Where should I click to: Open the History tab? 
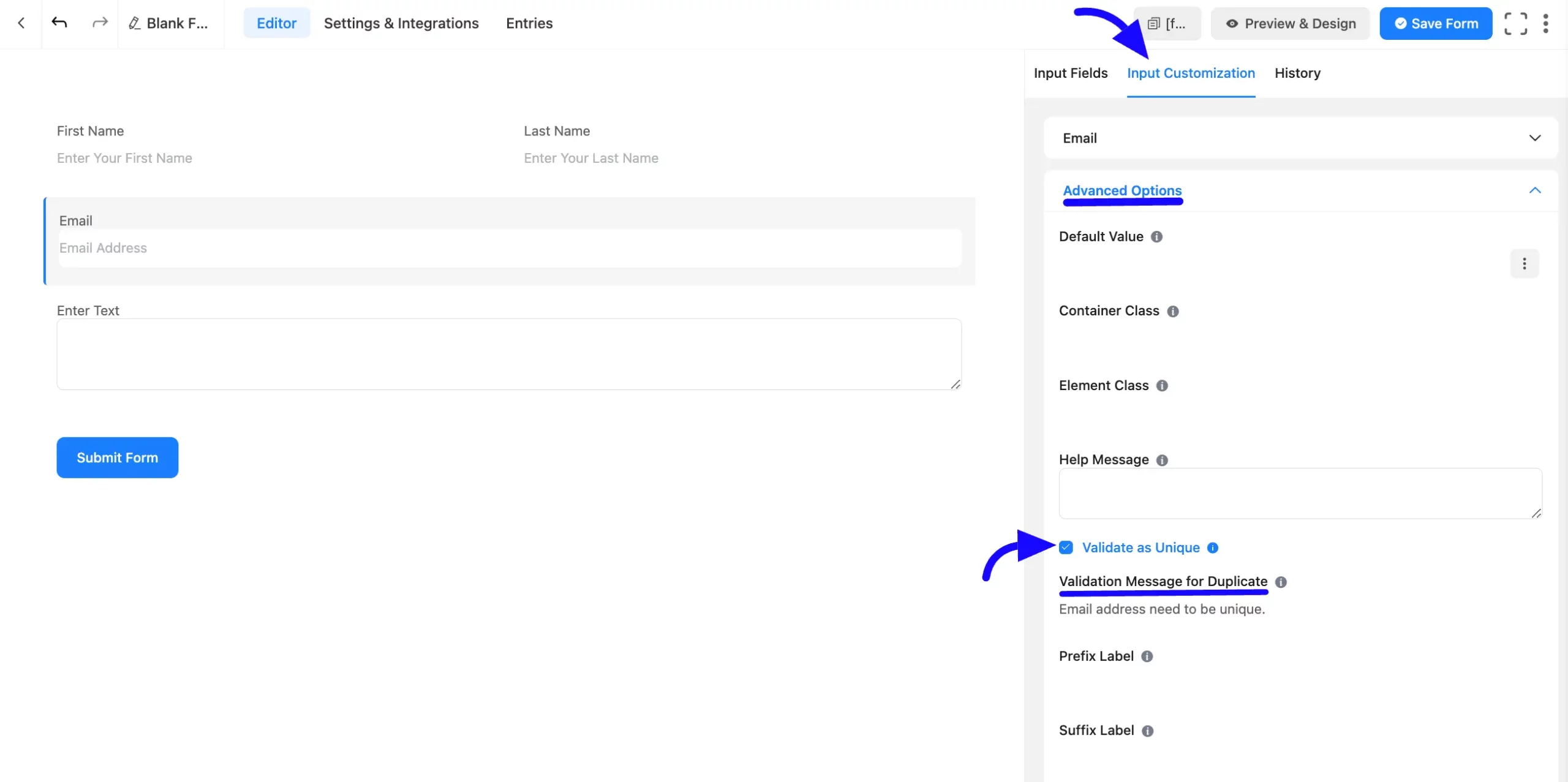[x=1297, y=73]
